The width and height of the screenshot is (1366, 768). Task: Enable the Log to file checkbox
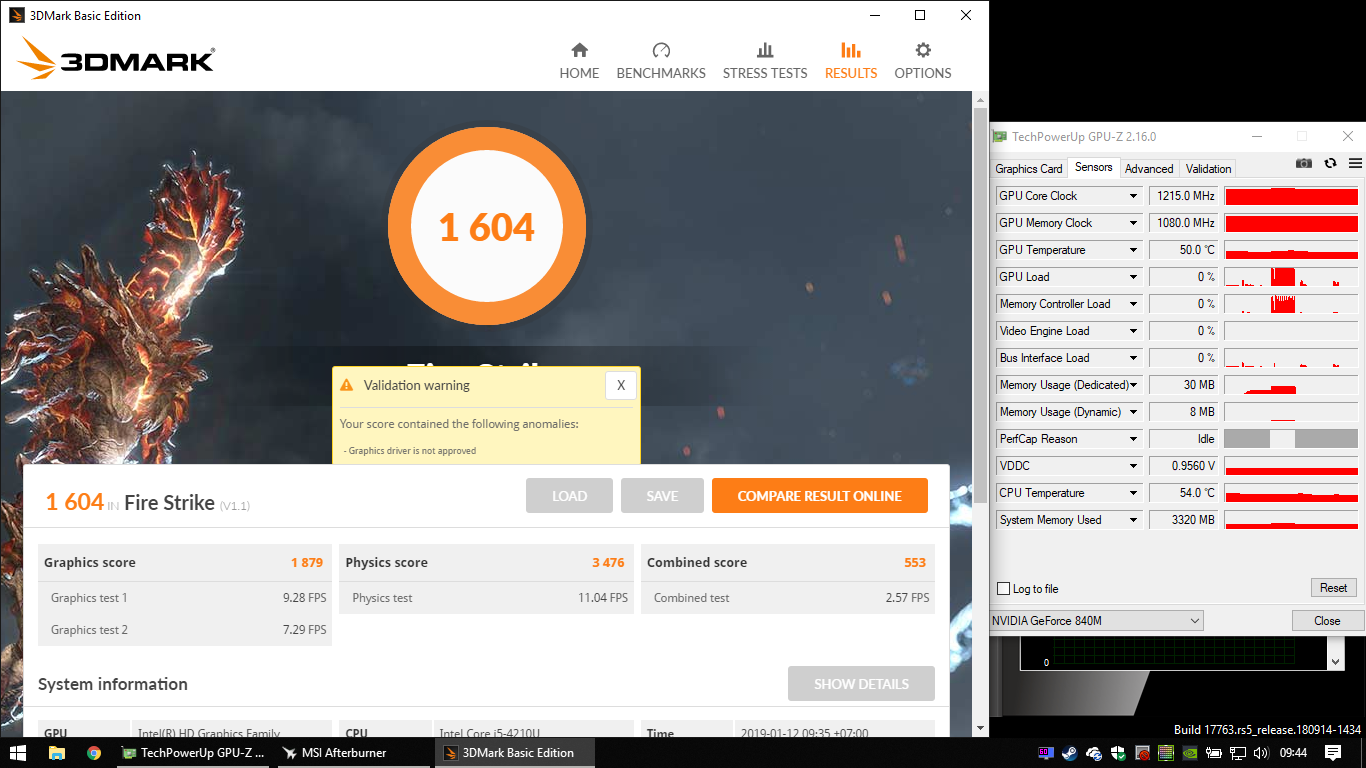pos(1003,589)
